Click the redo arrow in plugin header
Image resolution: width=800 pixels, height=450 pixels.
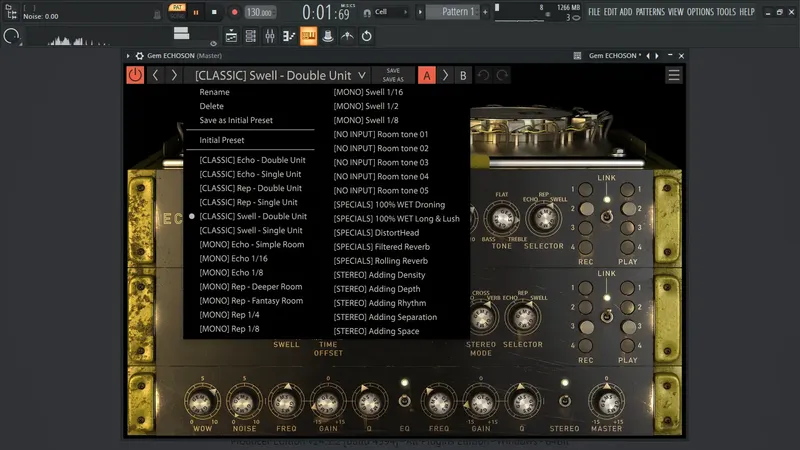[x=502, y=75]
